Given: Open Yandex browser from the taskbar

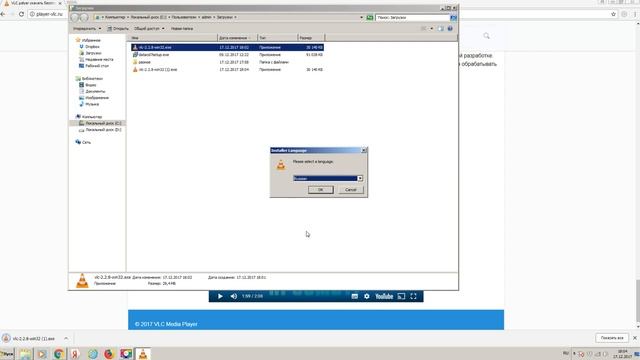Looking at the screenshot, I should point(75,354).
